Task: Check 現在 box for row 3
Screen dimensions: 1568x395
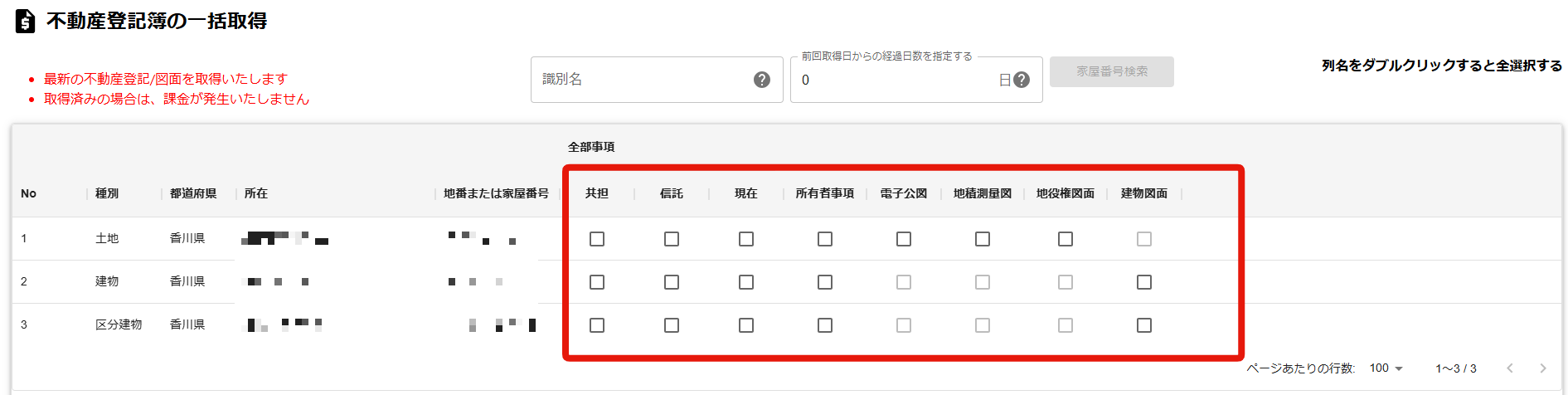Action: point(746,325)
